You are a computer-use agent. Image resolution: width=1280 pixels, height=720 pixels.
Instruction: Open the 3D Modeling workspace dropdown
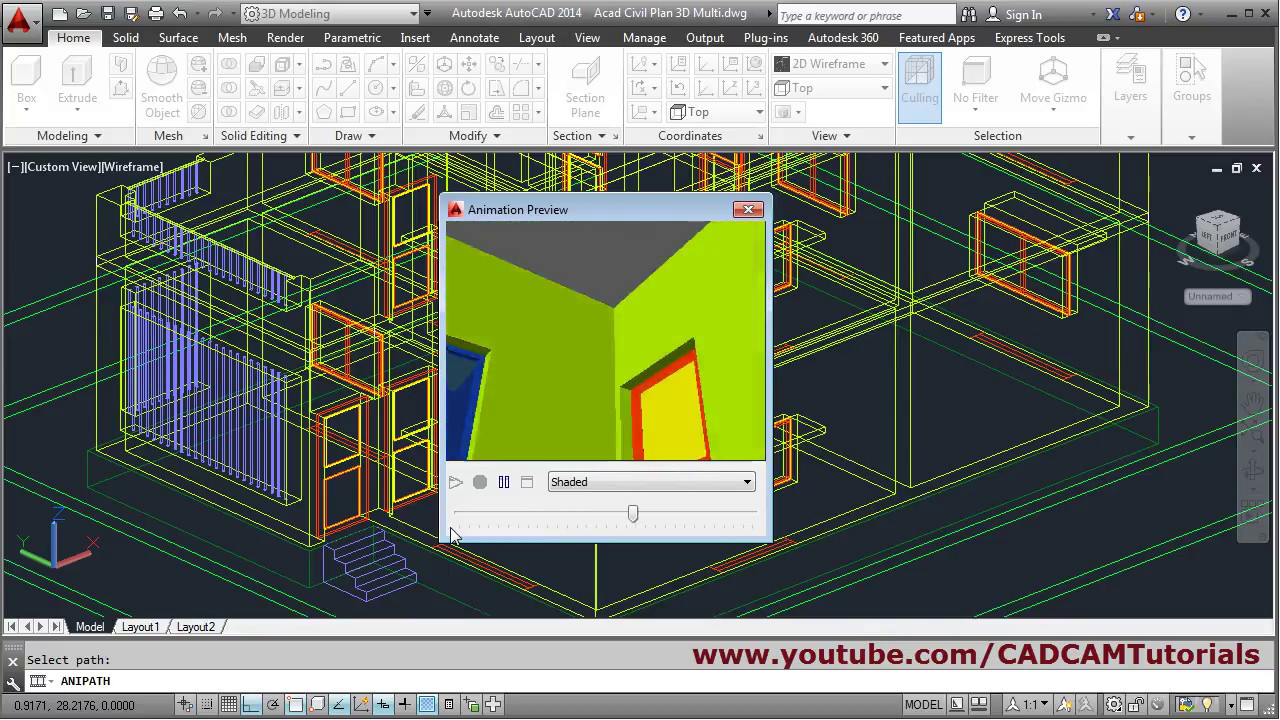click(x=330, y=14)
